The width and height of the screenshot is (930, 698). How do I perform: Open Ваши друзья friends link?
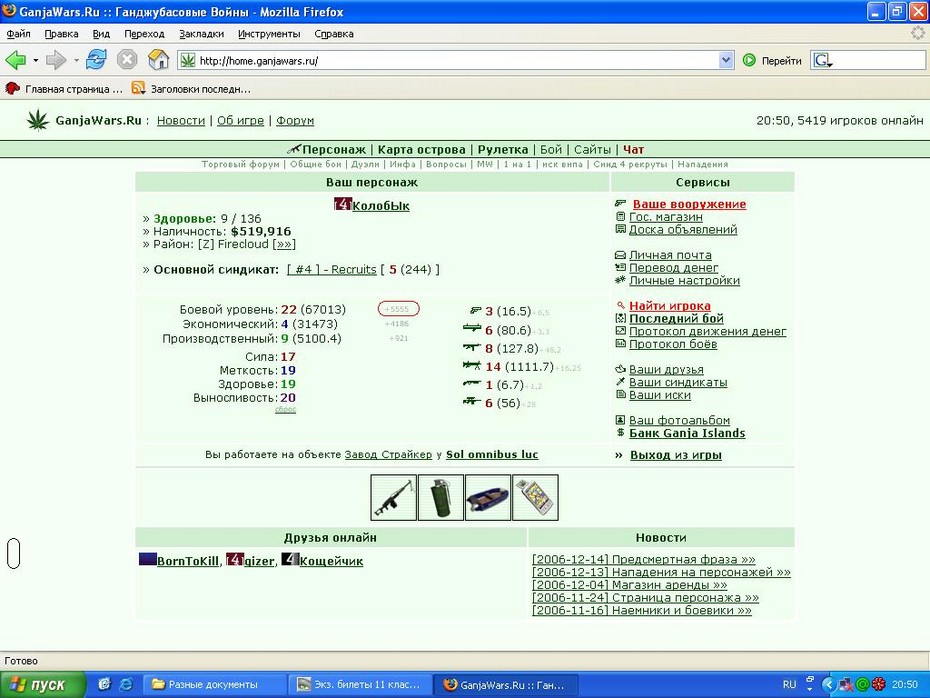point(666,369)
